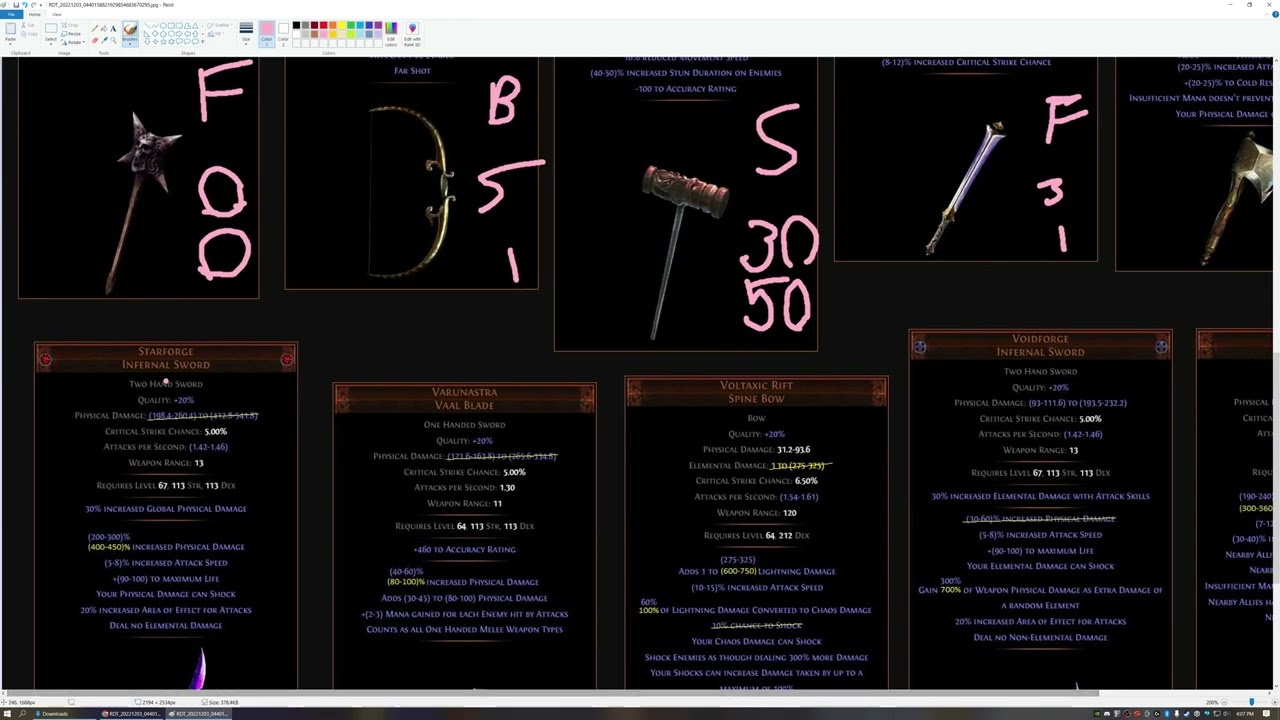Screen dimensions: 1280x720
Task: Click the Varunastra Vaal Blade title
Action: [x=464, y=398]
